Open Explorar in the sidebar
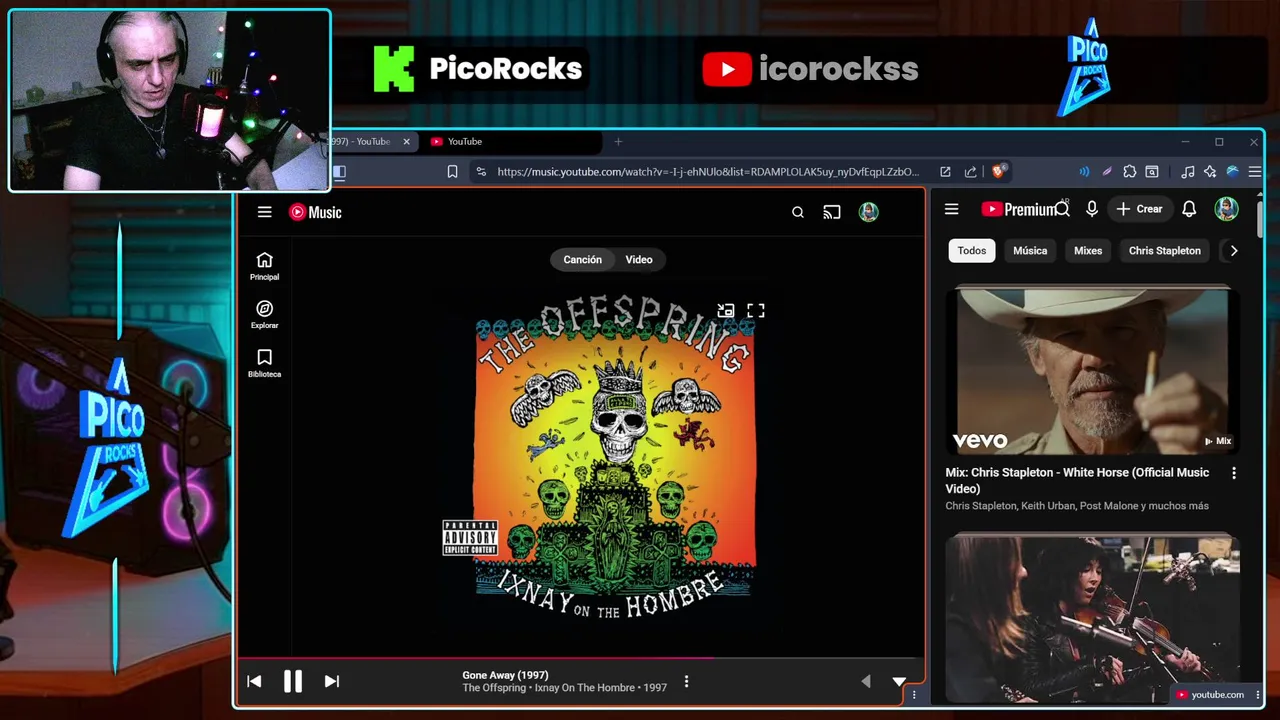Viewport: 1280px width, 720px height. [x=264, y=314]
